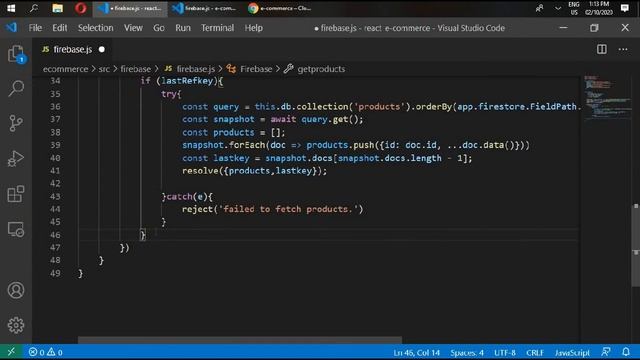Viewport: 640px width, 360px height.
Task: Open the Edit menu
Action: coord(60,28)
